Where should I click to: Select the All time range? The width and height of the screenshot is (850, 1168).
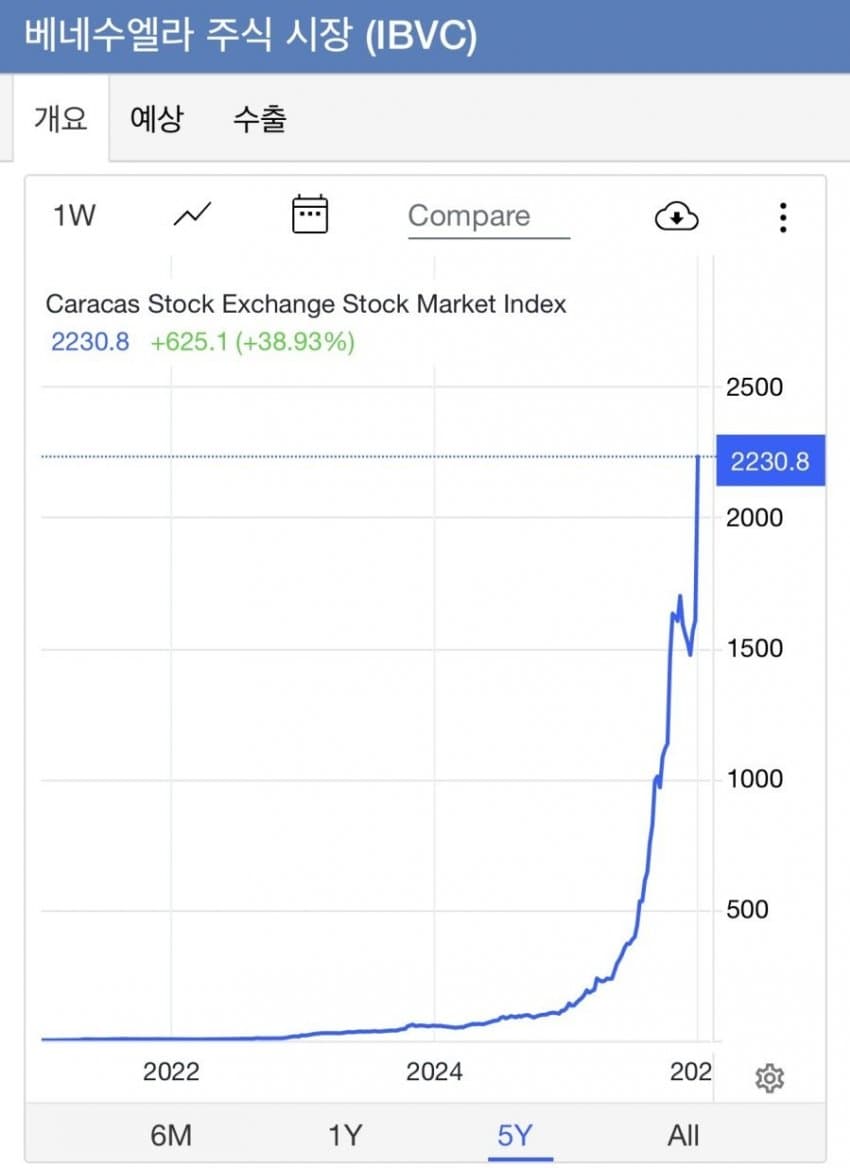(684, 1135)
